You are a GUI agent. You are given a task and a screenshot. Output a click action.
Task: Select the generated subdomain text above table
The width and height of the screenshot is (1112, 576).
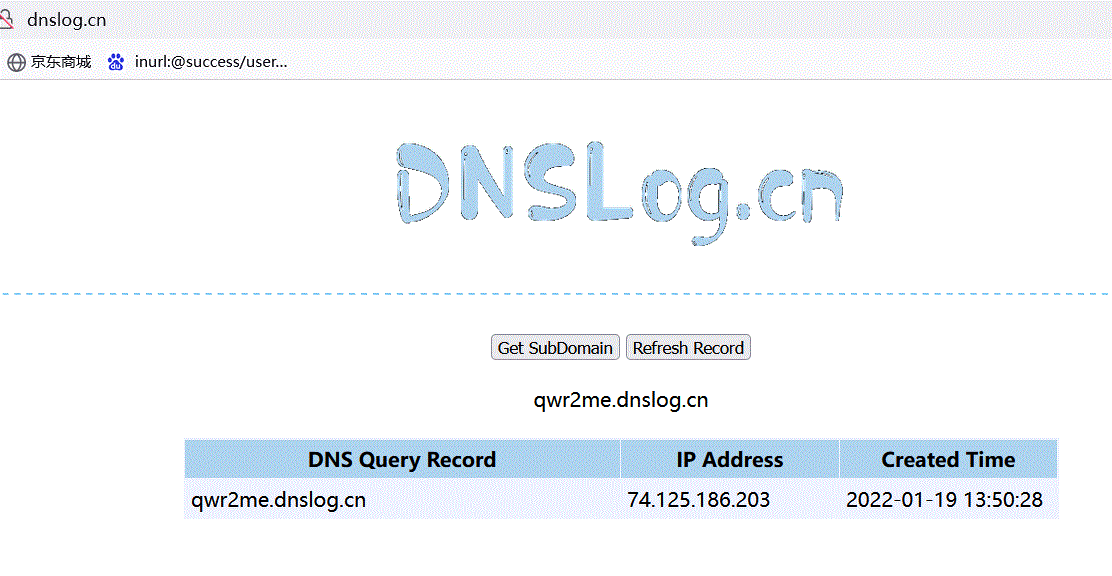(621, 400)
